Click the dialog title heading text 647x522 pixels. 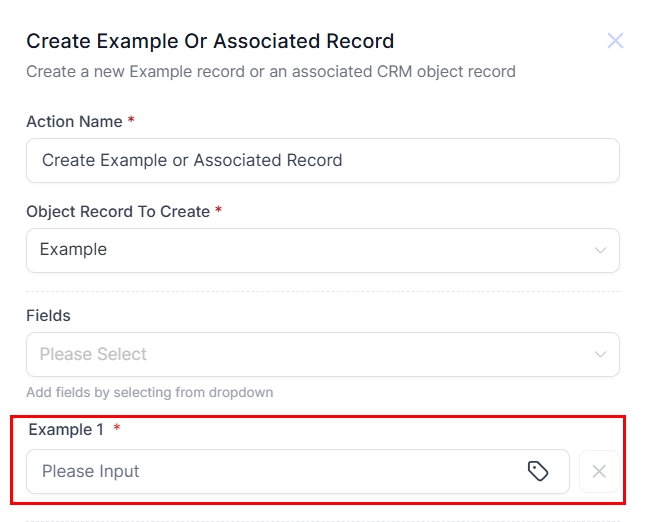tap(210, 41)
